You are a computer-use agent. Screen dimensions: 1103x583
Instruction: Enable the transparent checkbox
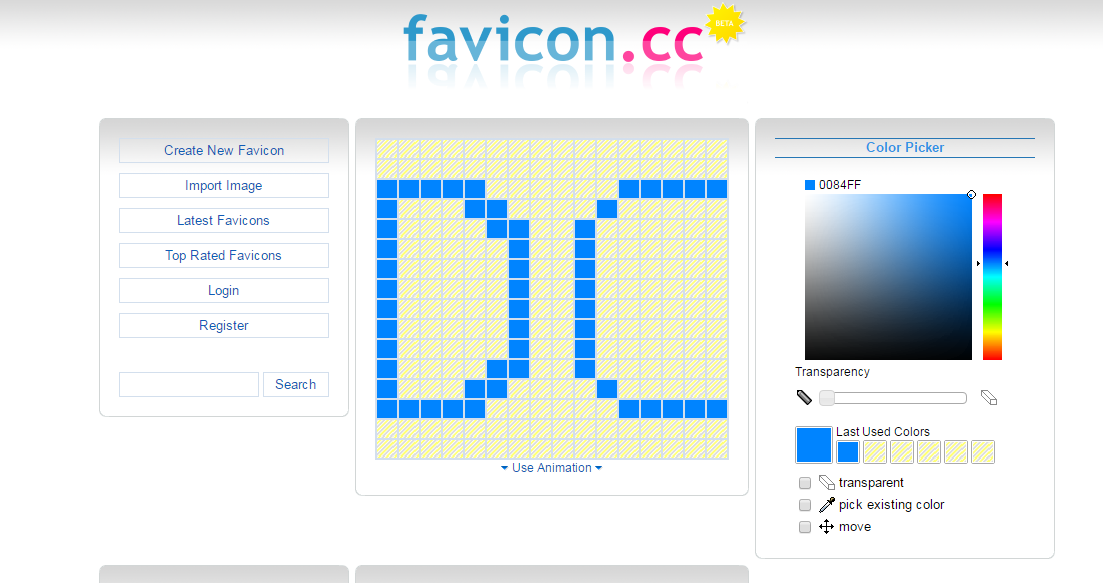pos(805,483)
